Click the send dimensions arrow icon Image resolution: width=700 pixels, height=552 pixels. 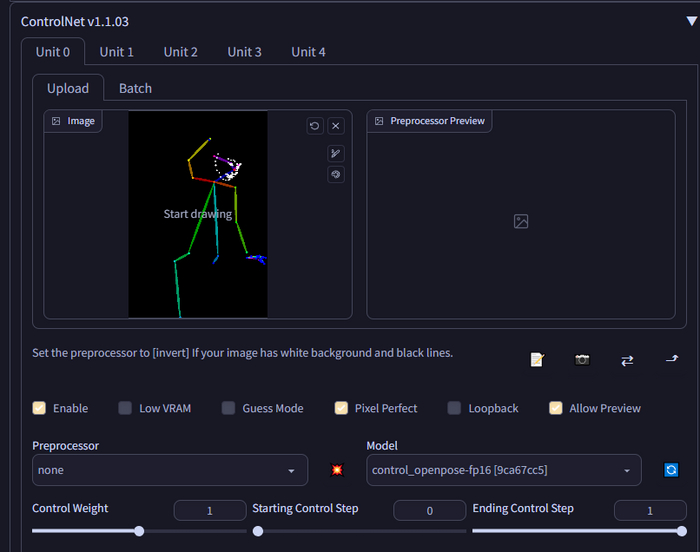(x=672, y=360)
